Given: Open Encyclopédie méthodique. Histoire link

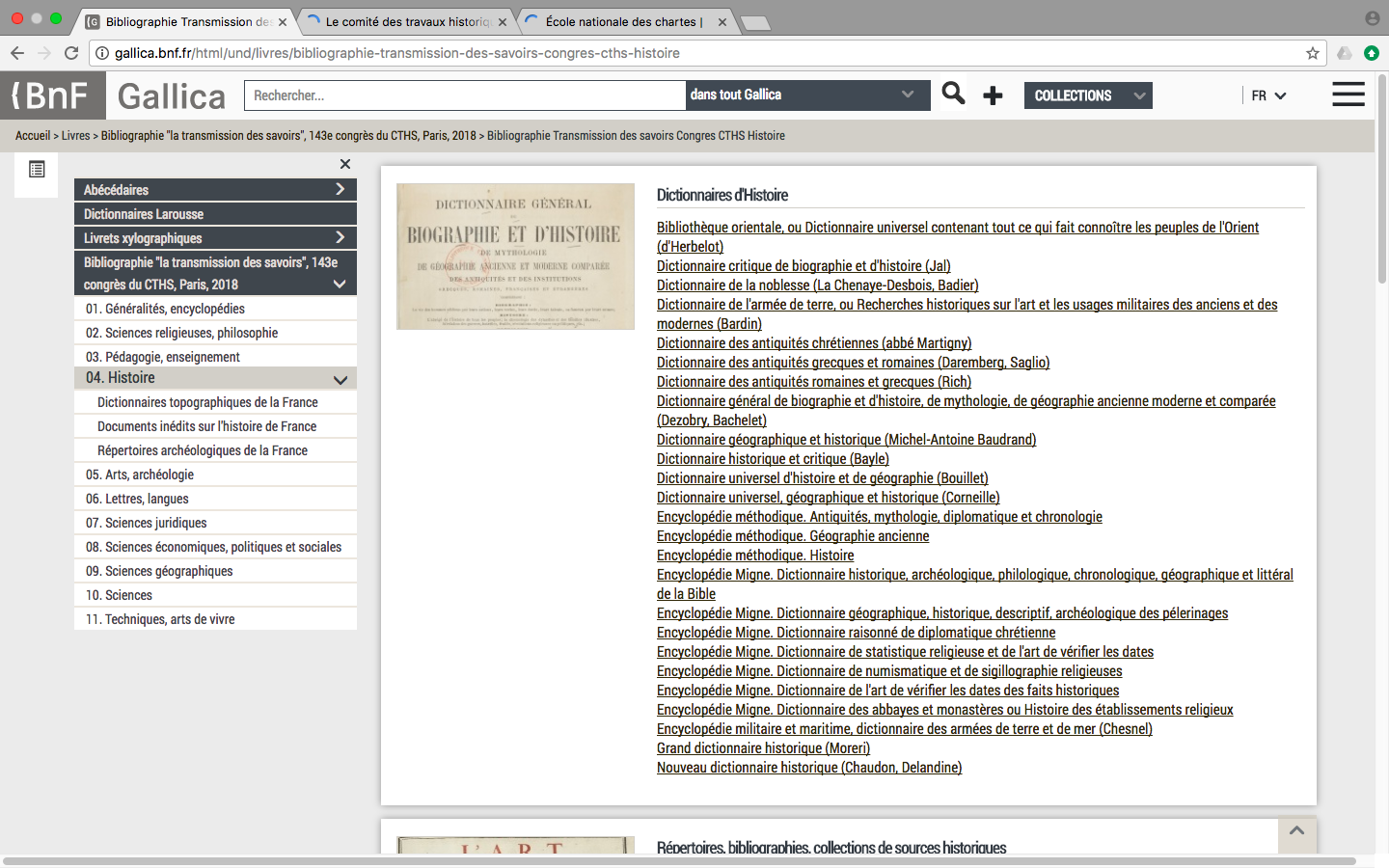Looking at the screenshot, I should [755, 556].
